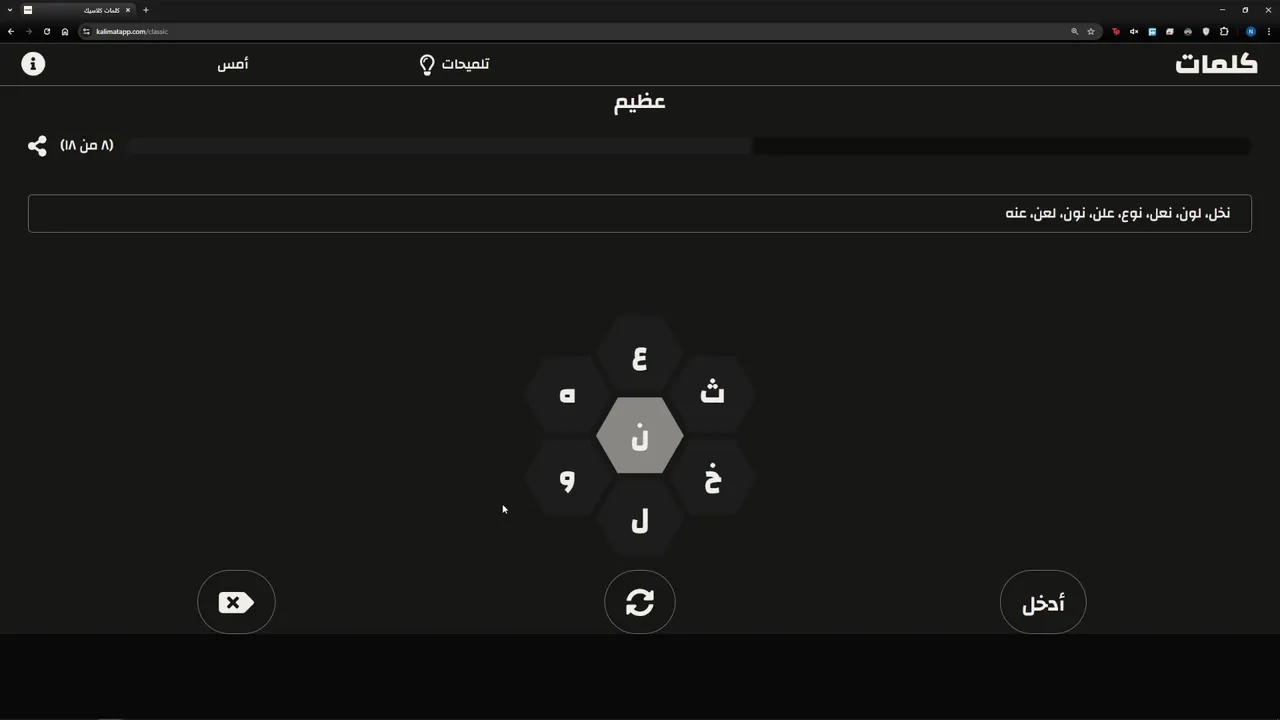Image resolution: width=1280 pixels, height=720 pixels.
Task: Bookmark this page with the star icon
Action: (1091, 31)
